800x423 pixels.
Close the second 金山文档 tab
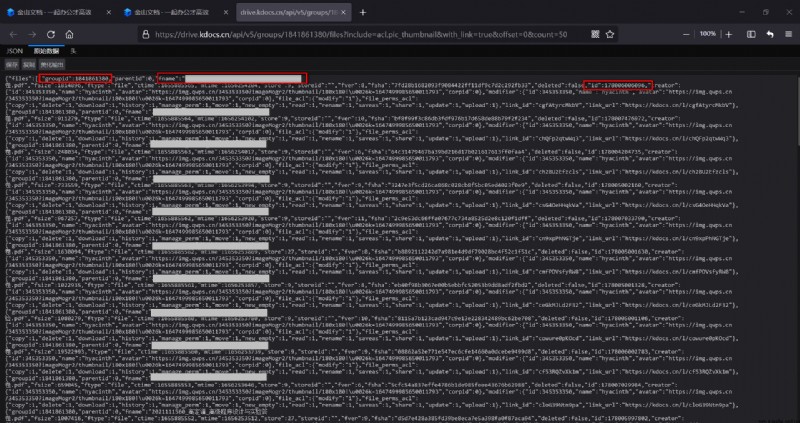click(x=226, y=12)
